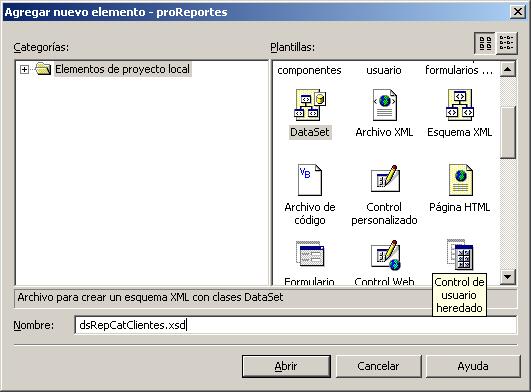
Task: Close the Agregar nuevo elemento dialog
Action: 518,12
